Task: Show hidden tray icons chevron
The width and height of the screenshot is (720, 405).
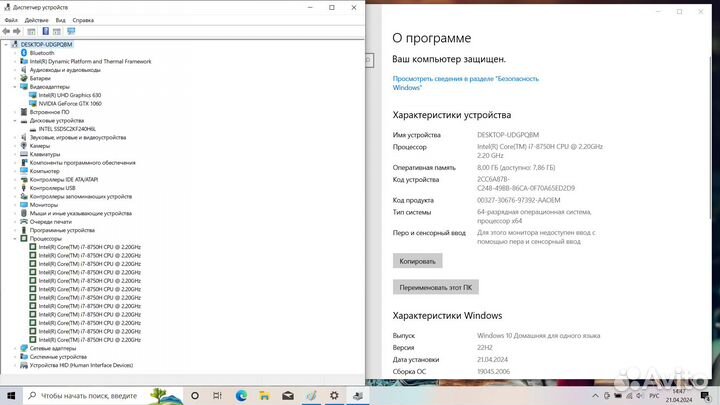Action: click(x=596, y=395)
